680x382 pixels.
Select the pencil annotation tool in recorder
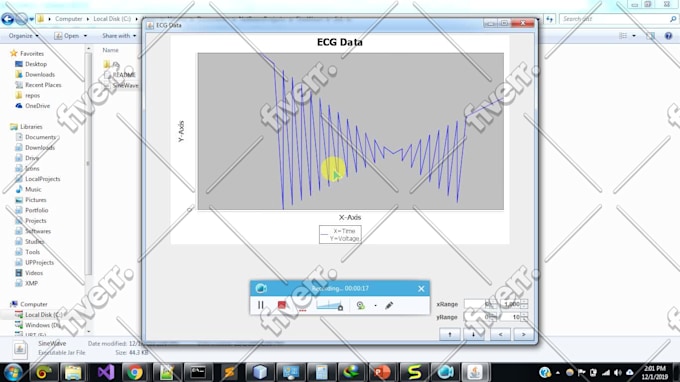click(x=389, y=305)
